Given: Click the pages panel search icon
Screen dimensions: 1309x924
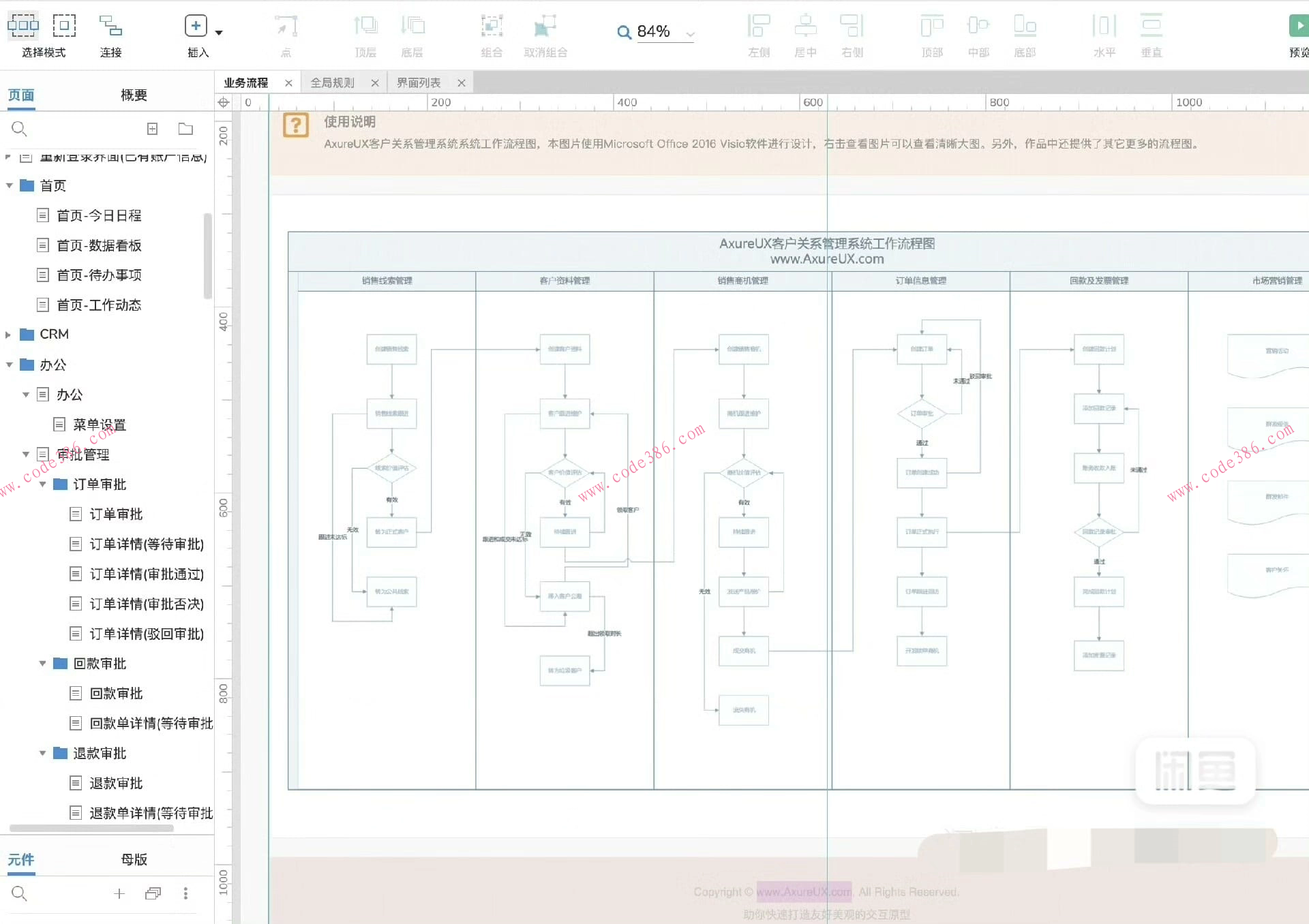Looking at the screenshot, I should tap(19, 129).
